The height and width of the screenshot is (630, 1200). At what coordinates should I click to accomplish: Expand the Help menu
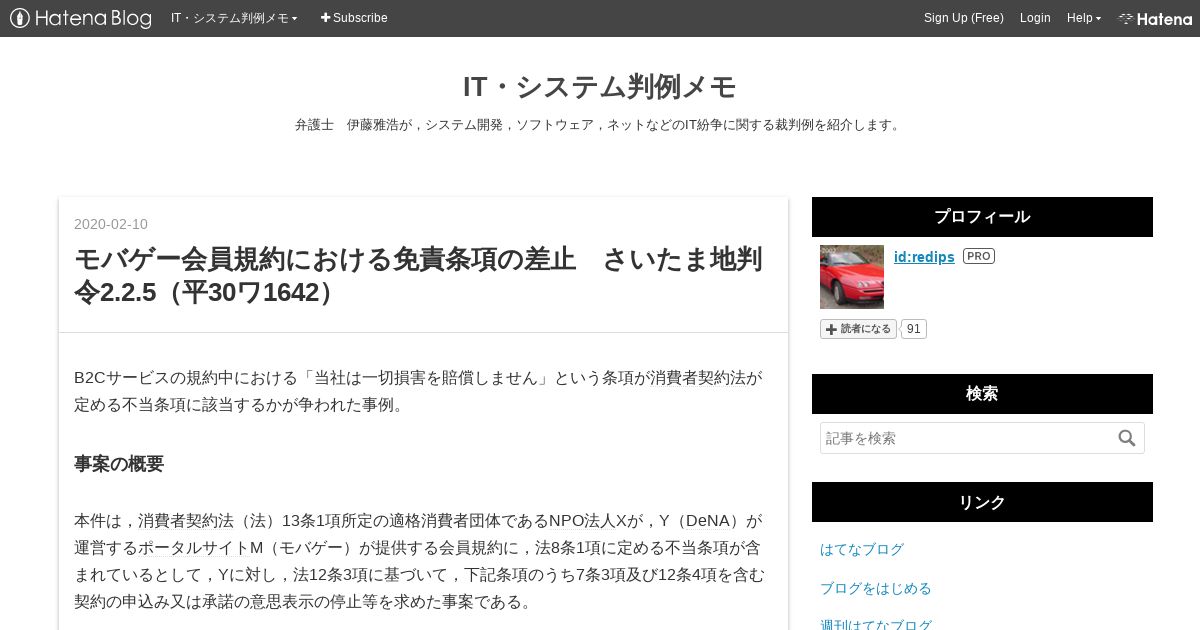(x=1084, y=18)
